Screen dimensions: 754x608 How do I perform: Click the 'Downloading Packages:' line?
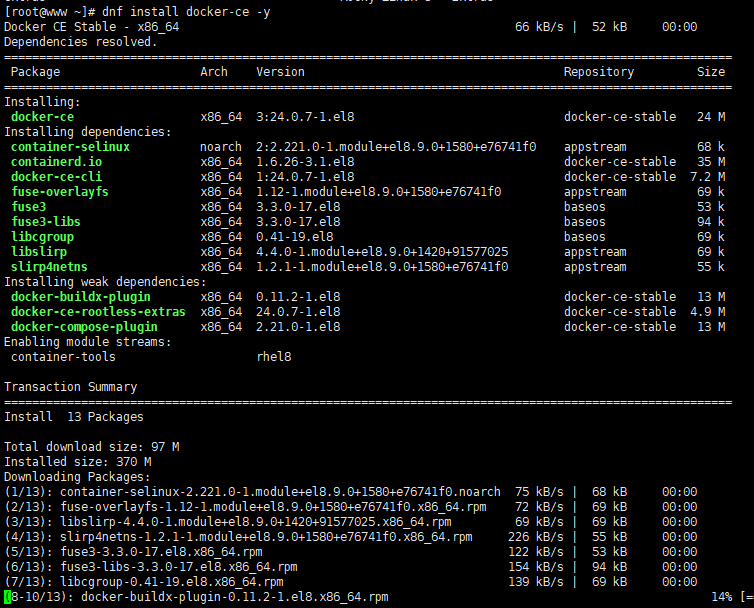(x=77, y=477)
